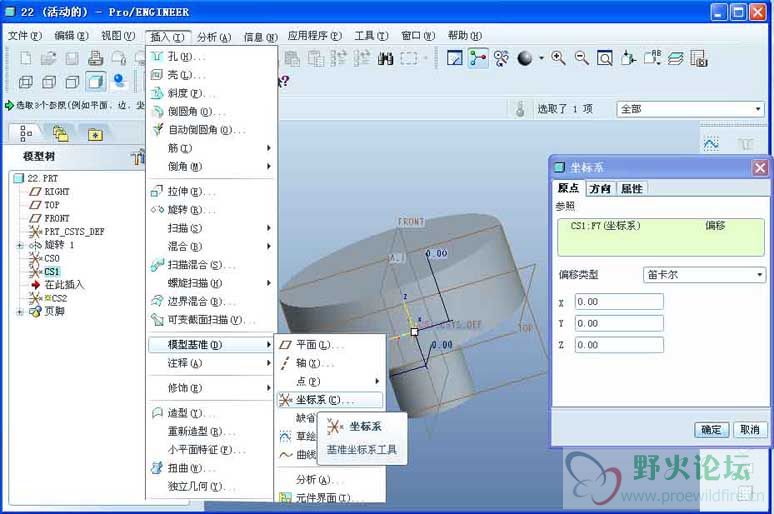
Task: Open the 视图 (V) menu
Action: click(118, 36)
